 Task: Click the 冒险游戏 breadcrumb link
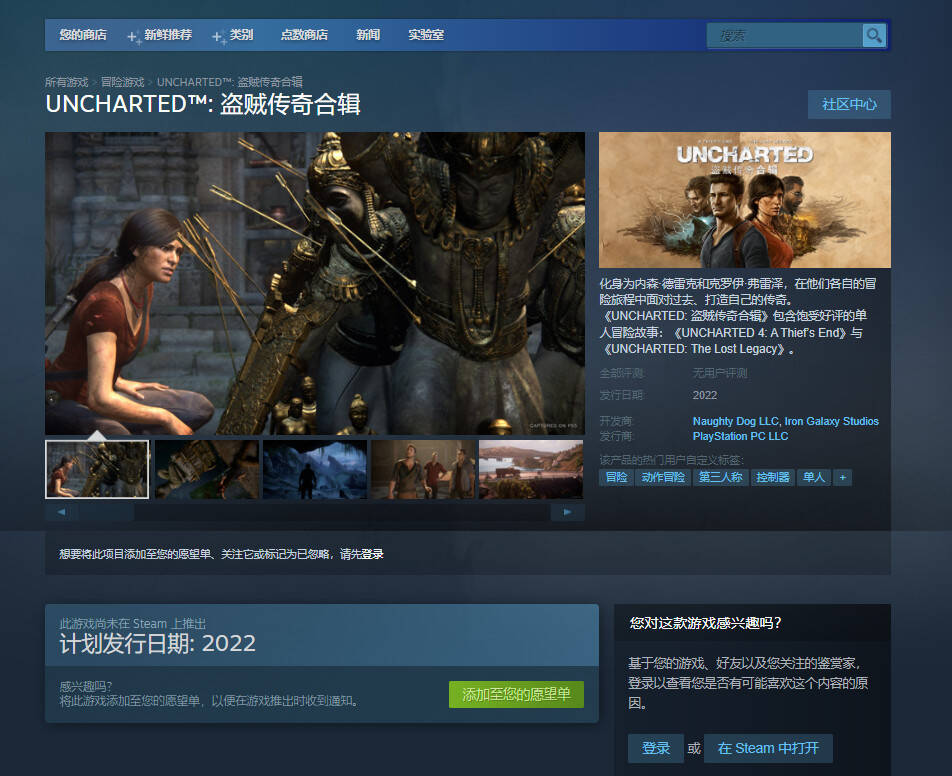[122, 82]
